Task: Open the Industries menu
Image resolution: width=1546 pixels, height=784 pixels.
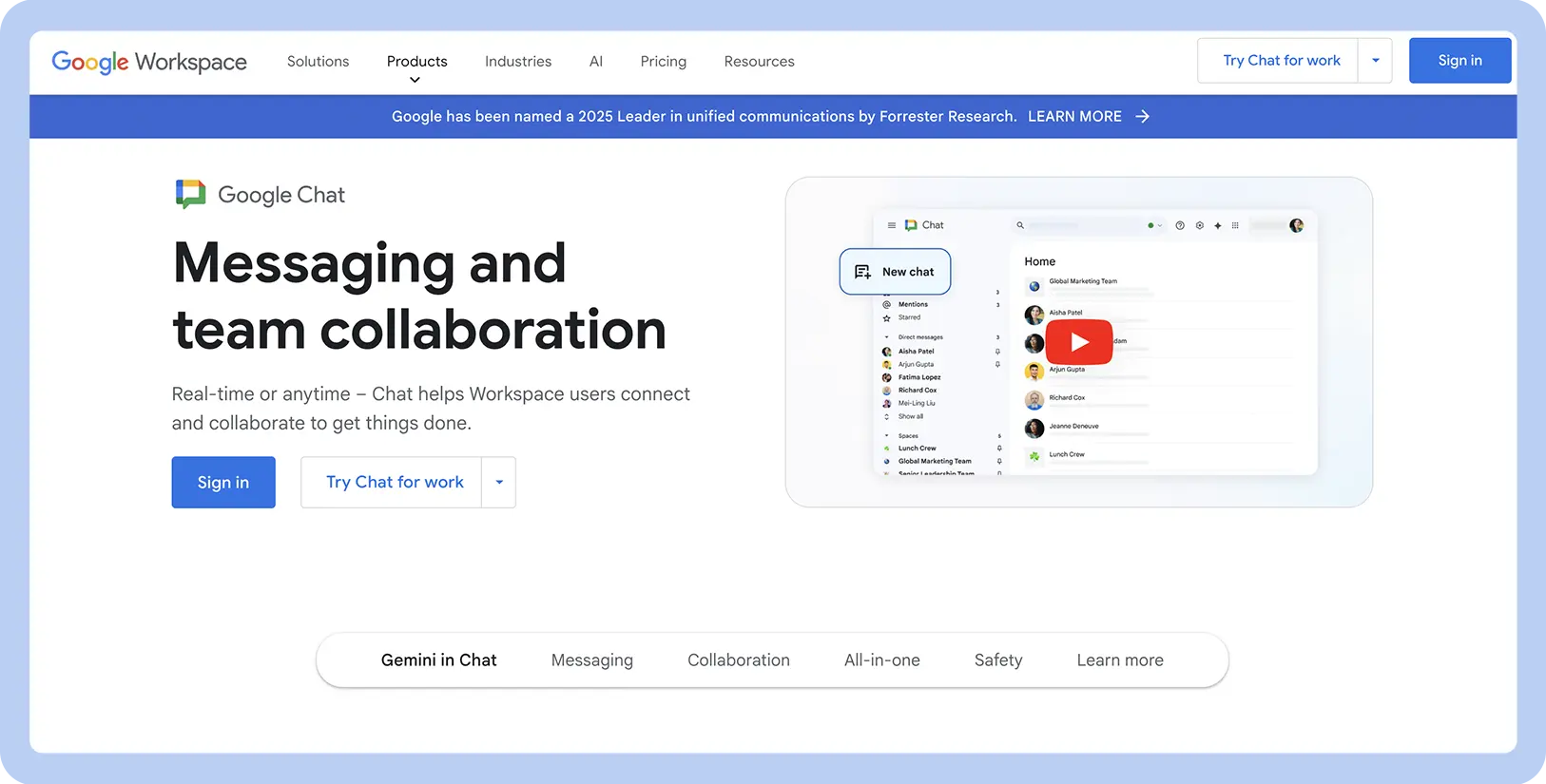Action: 518,61
